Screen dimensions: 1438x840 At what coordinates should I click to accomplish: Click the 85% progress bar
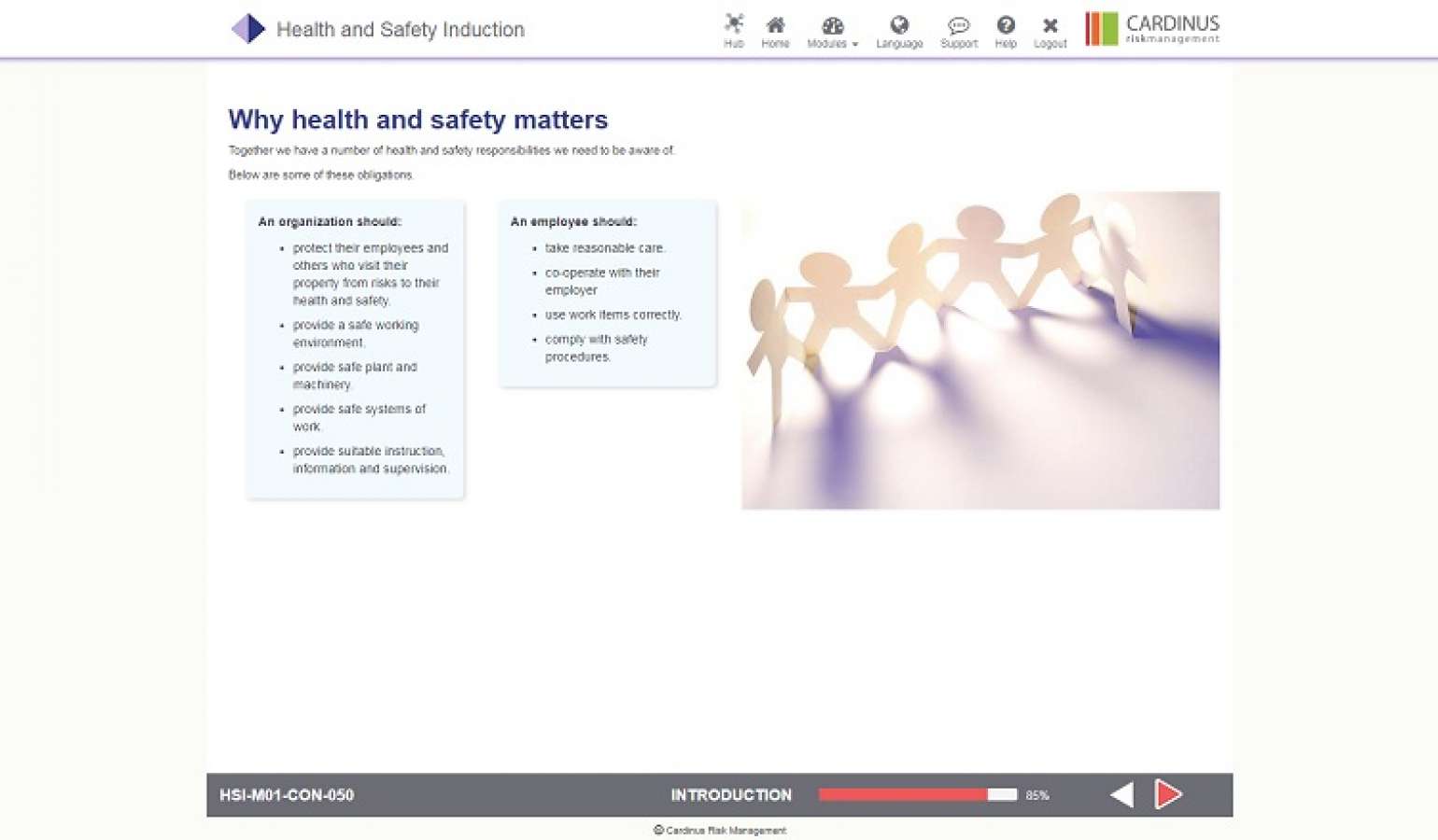[x=918, y=794]
